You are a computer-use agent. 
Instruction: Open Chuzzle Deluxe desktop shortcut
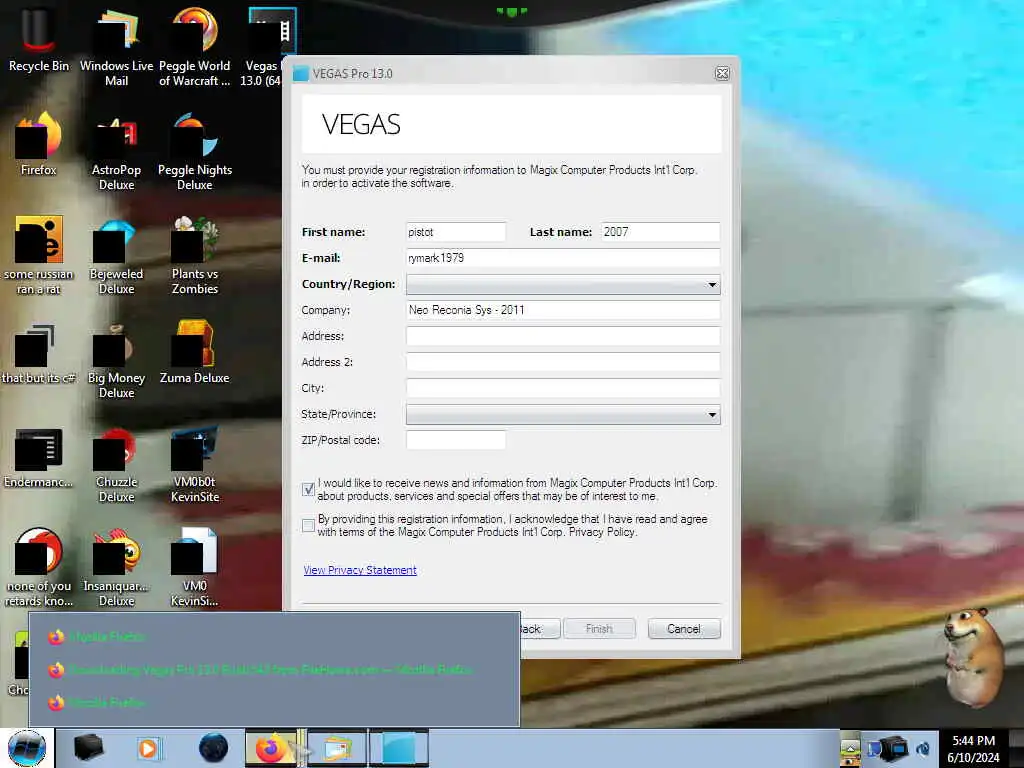pyautogui.click(x=116, y=464)
